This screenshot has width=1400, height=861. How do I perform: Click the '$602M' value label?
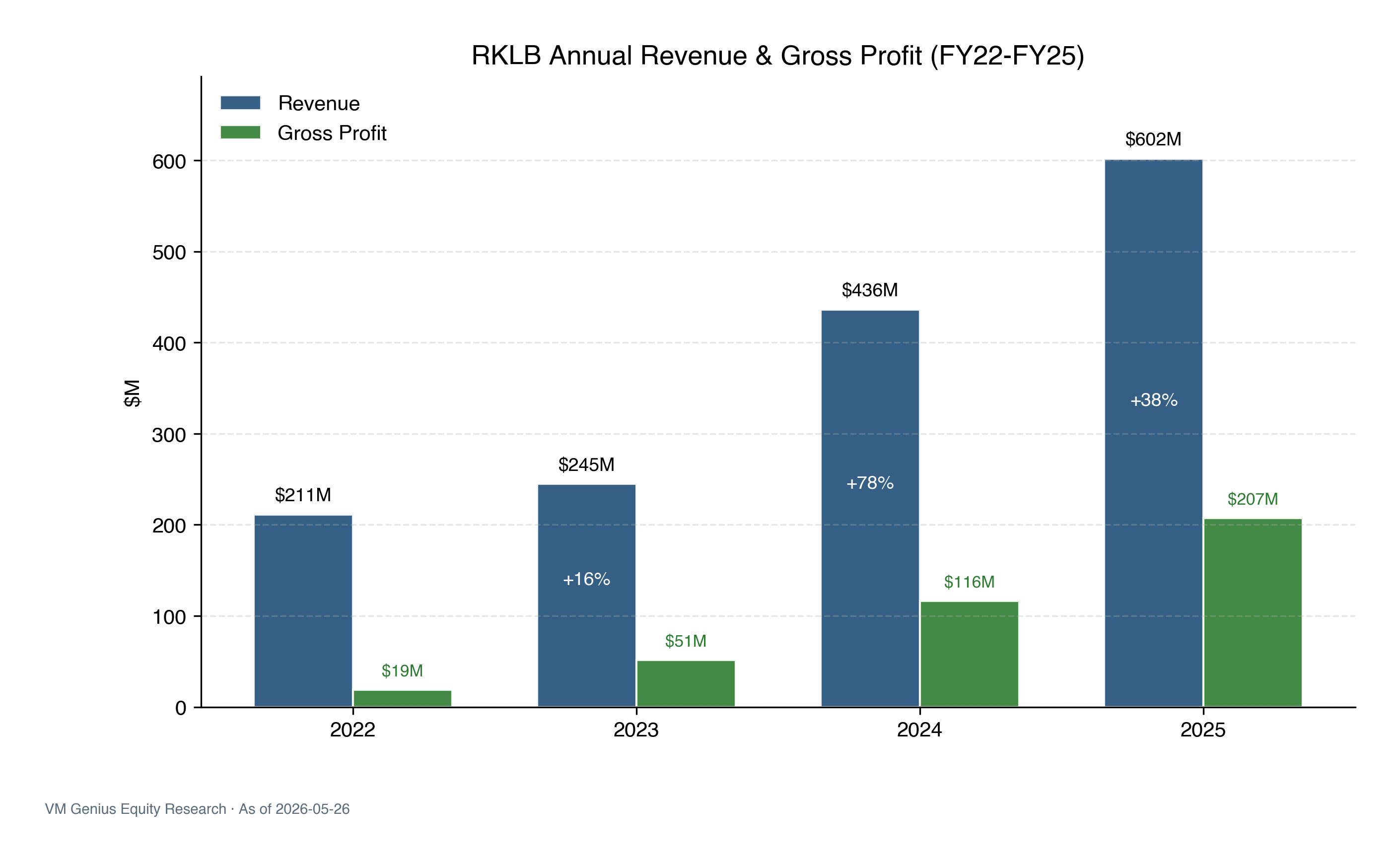[x=1153, y=139]
